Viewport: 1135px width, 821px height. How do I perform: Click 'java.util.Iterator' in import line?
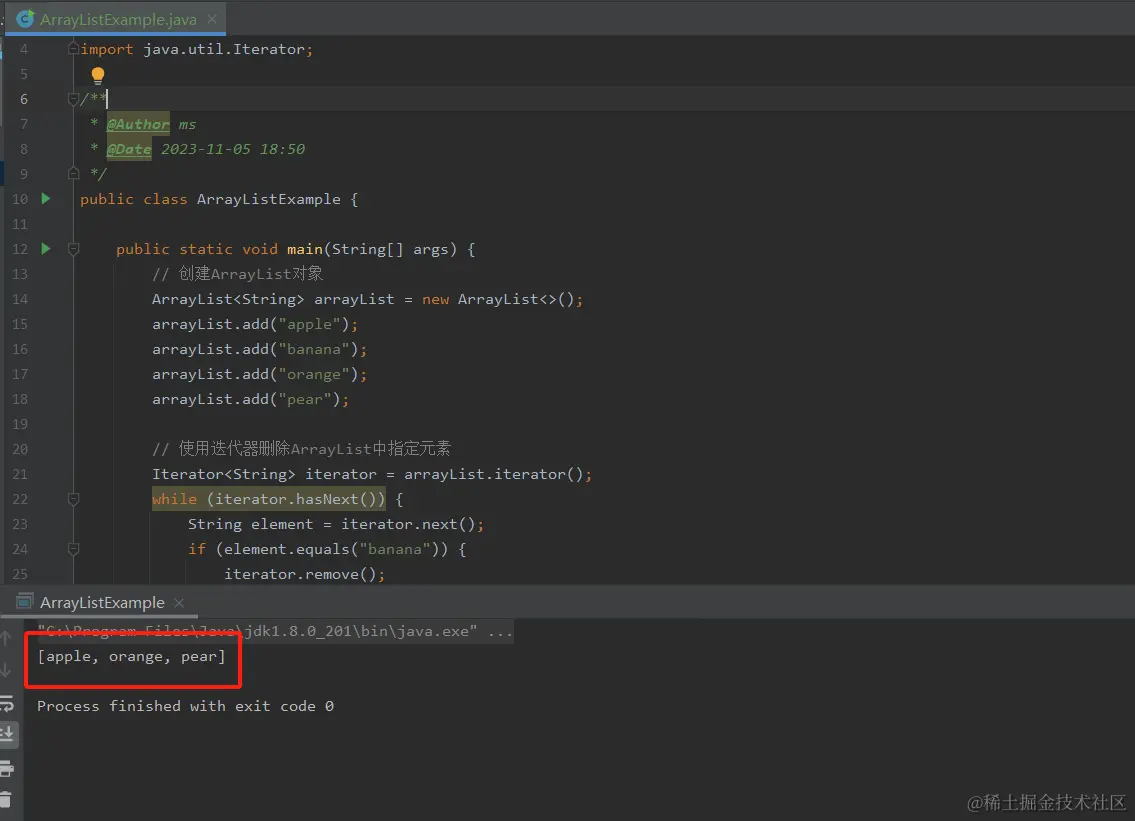coord(224,49)
